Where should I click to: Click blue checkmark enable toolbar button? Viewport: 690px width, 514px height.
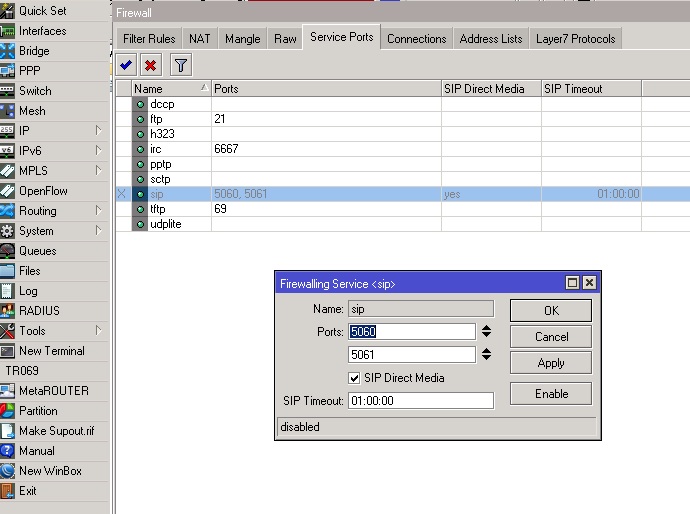(x=126, y=65)
